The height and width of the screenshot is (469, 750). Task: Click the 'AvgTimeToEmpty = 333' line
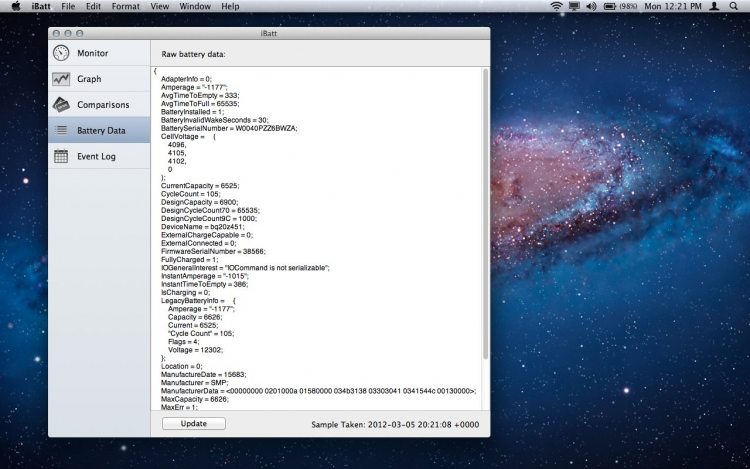(x=200, y=96)
